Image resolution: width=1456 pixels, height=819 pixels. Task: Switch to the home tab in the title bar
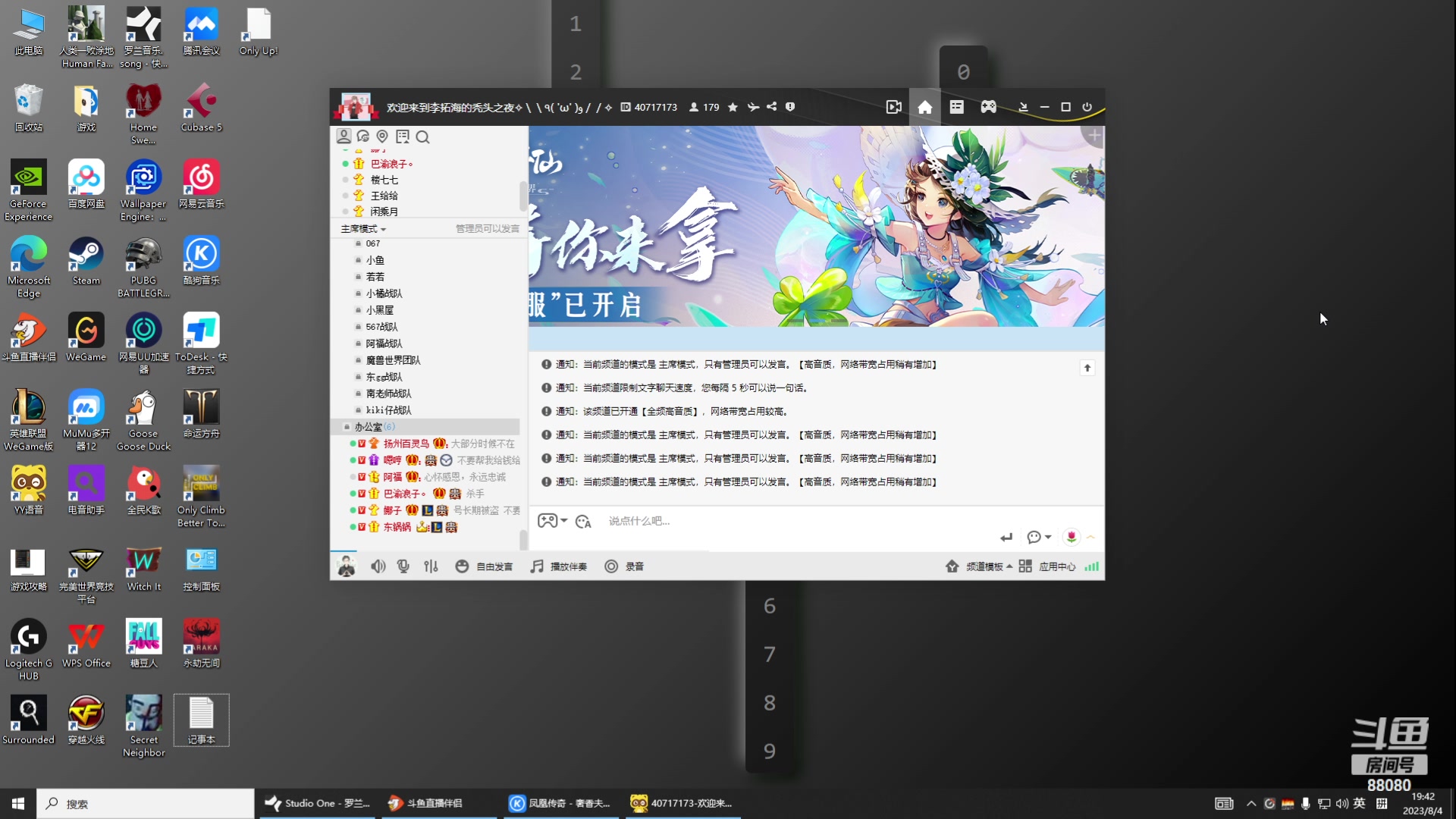(x=924, y=107)
